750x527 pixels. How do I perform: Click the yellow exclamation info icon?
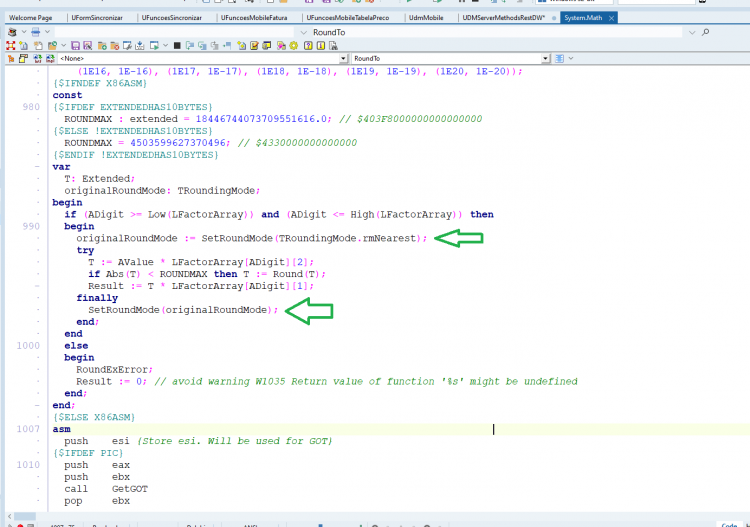pos(321,45)
